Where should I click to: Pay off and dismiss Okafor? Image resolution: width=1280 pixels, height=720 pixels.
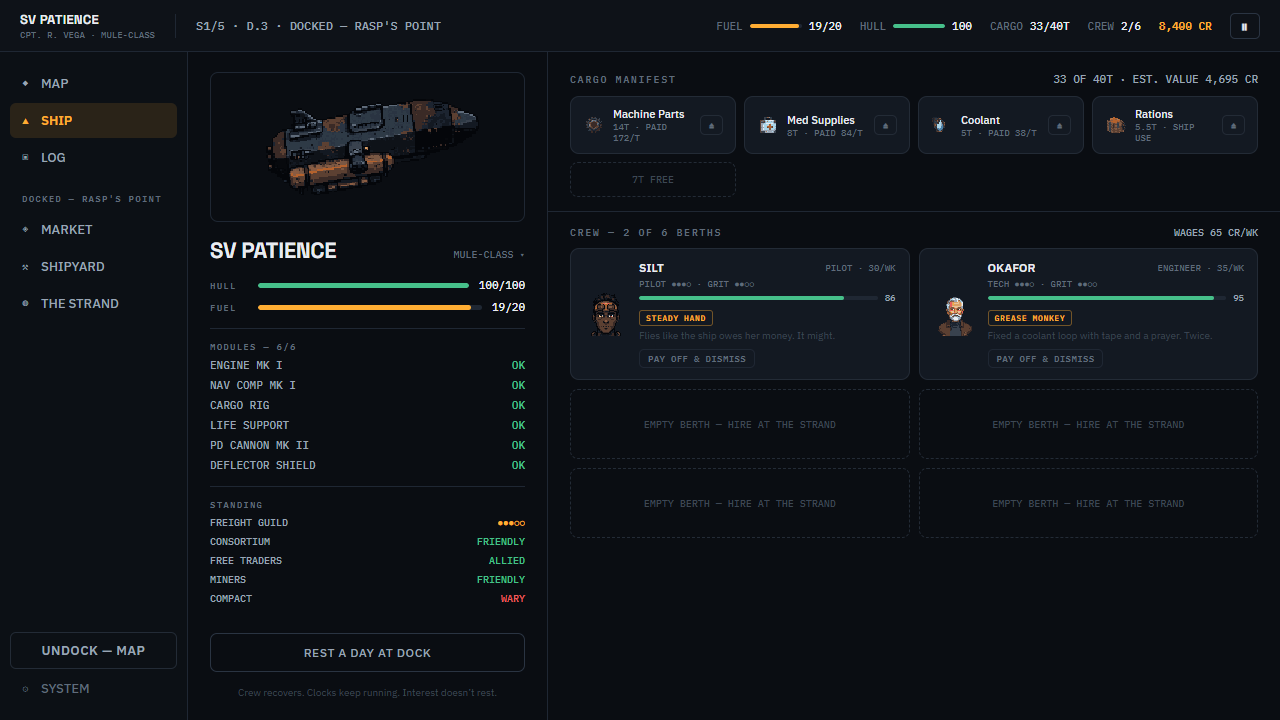coord(1045,359)
